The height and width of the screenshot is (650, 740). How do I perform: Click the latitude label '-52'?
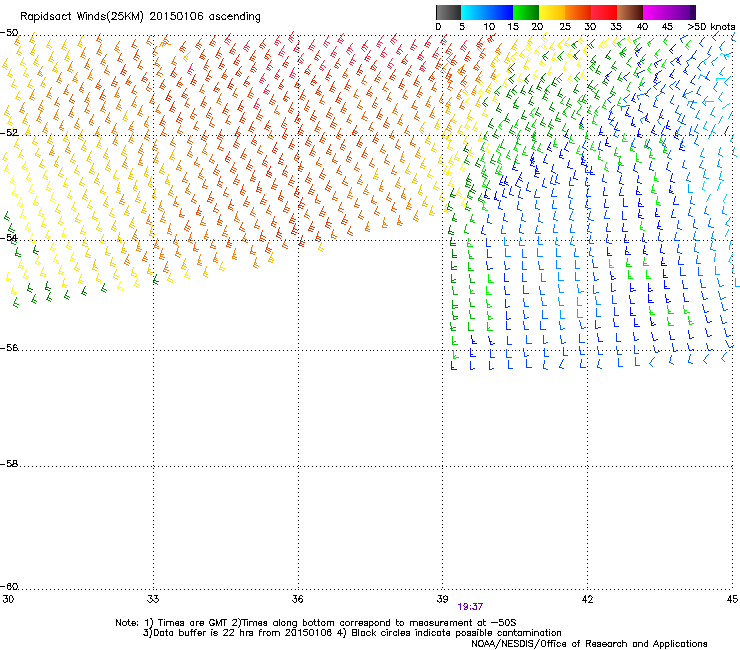point(9,133)
